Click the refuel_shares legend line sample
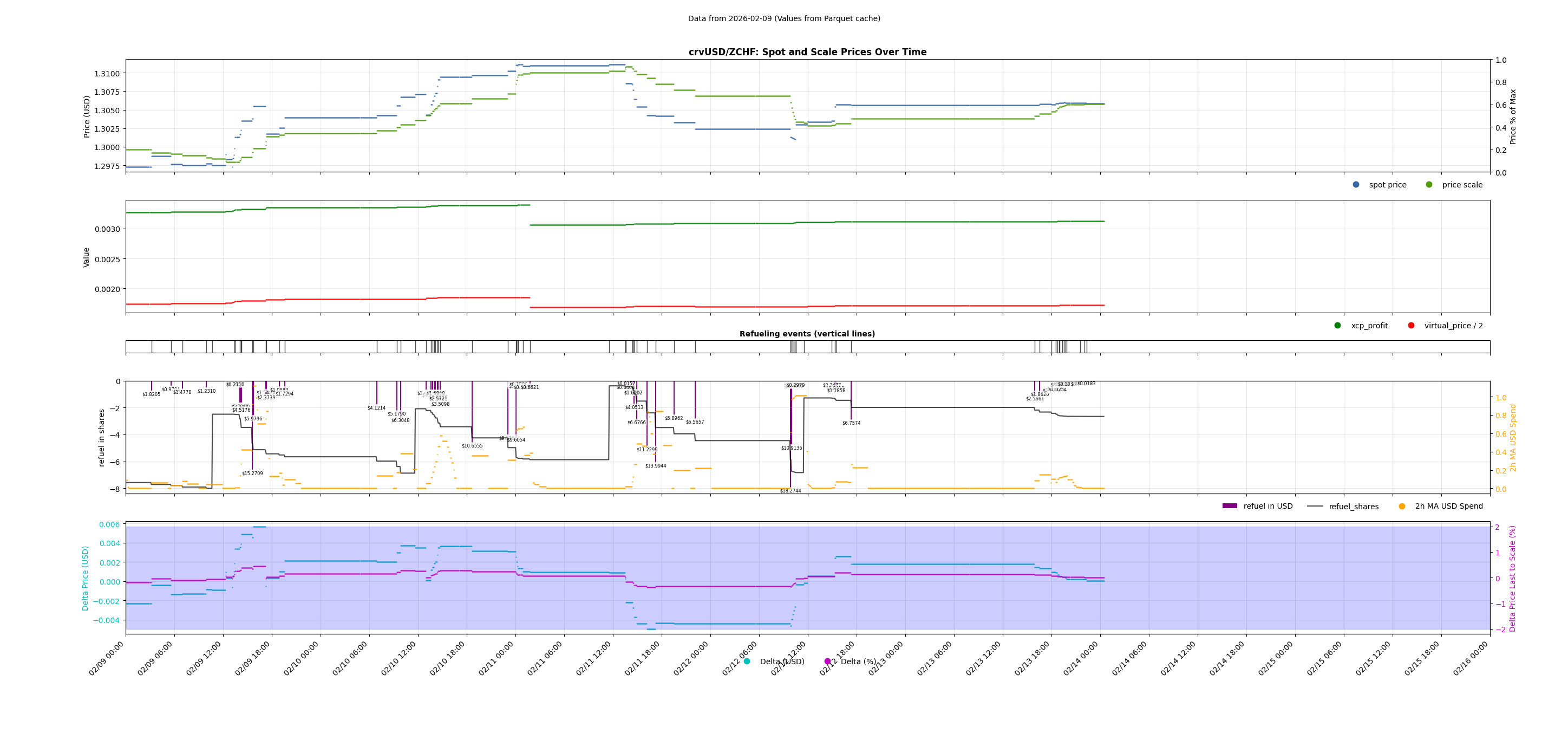This screenshot has height=746, width=1568. click(1315, 506)
